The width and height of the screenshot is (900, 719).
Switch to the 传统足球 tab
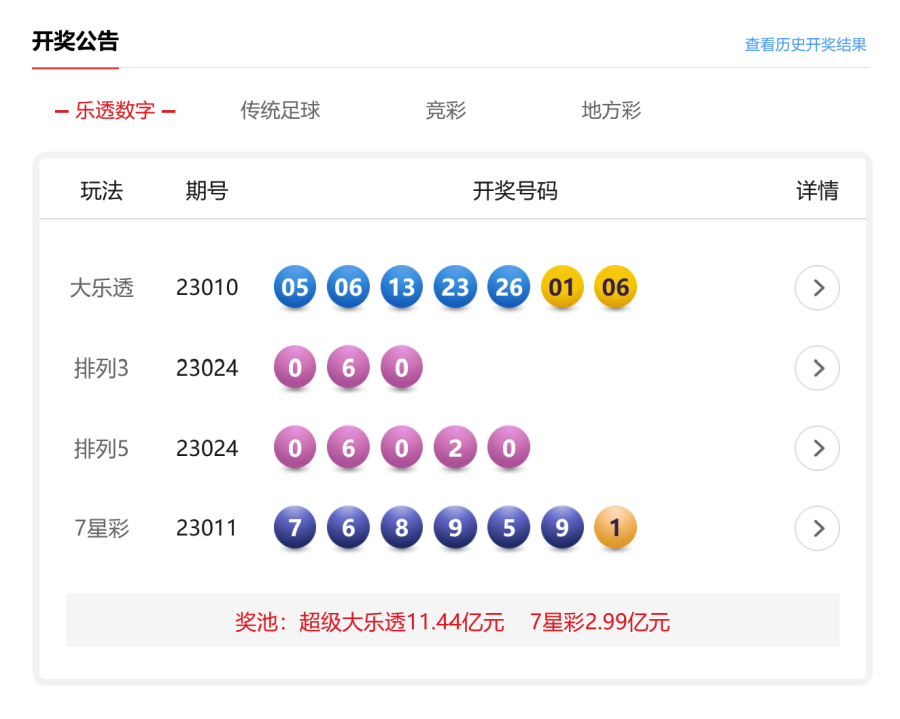280,111
